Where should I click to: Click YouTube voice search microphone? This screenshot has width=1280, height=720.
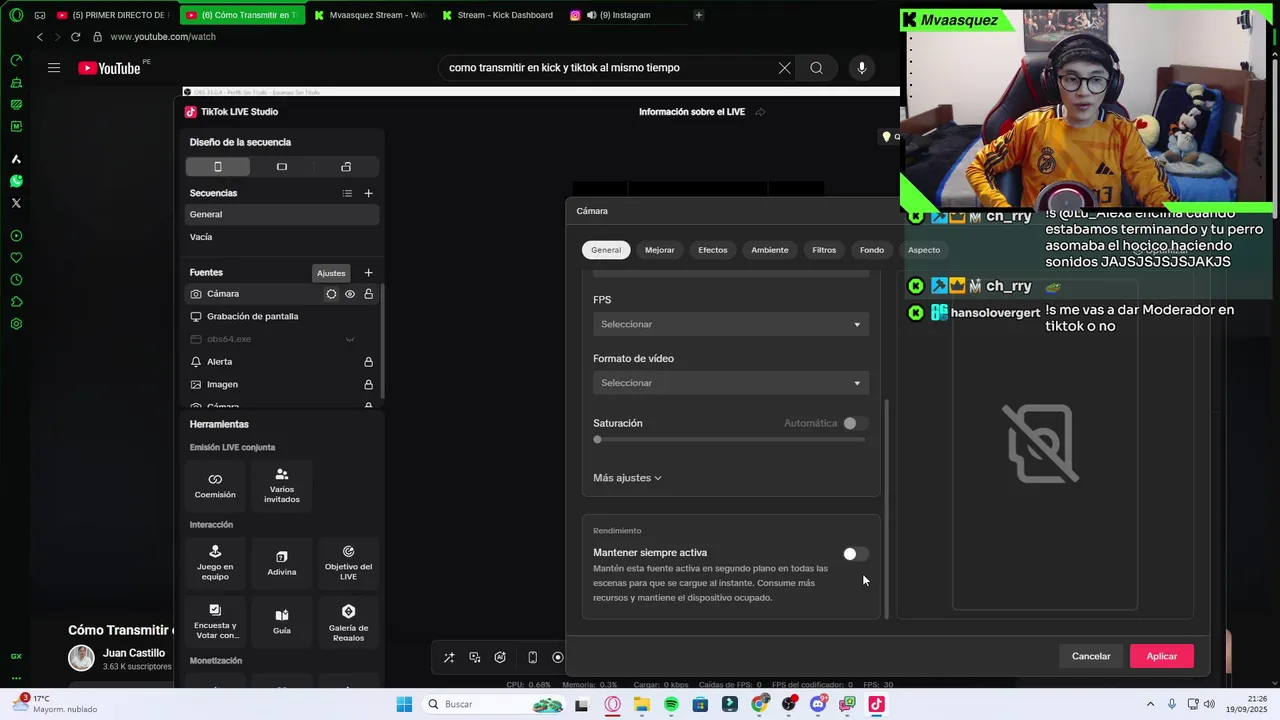(862, 68)
